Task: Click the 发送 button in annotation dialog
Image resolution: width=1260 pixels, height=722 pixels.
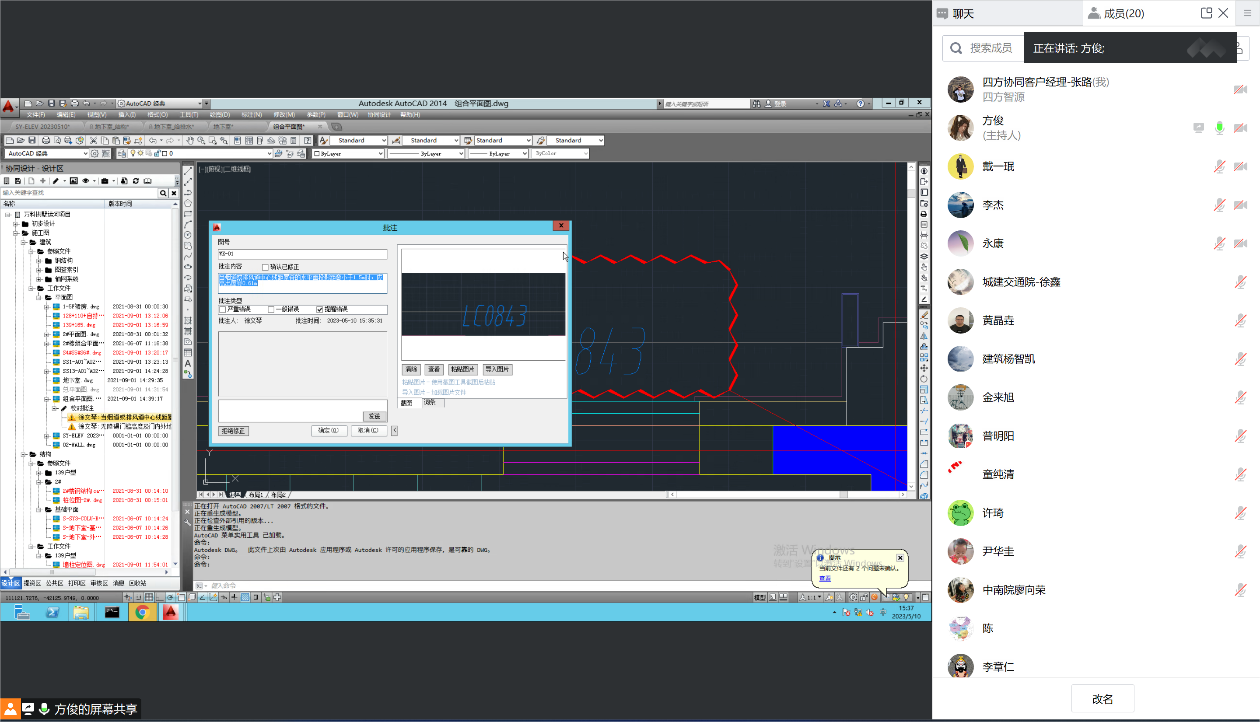Action: 375,416
